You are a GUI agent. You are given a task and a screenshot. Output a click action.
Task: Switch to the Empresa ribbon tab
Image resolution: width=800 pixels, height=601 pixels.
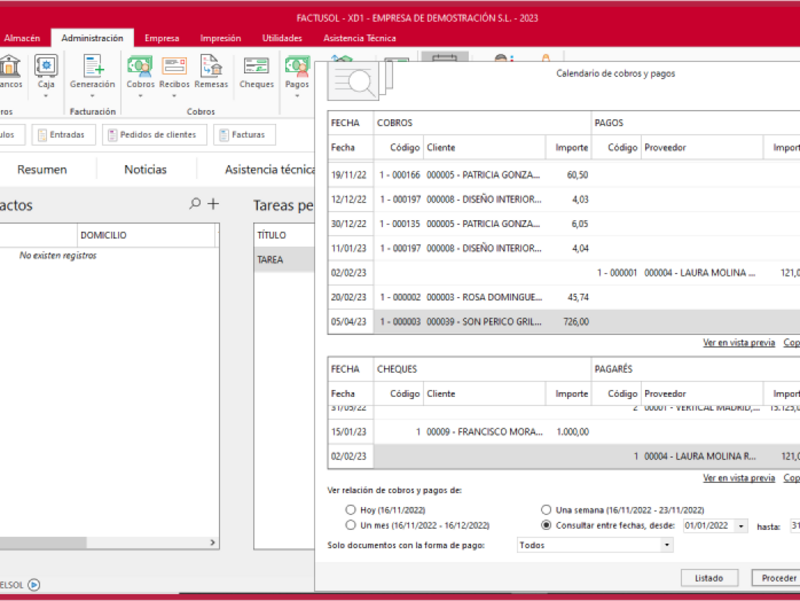pyautogui.click(x=162, y=38)
